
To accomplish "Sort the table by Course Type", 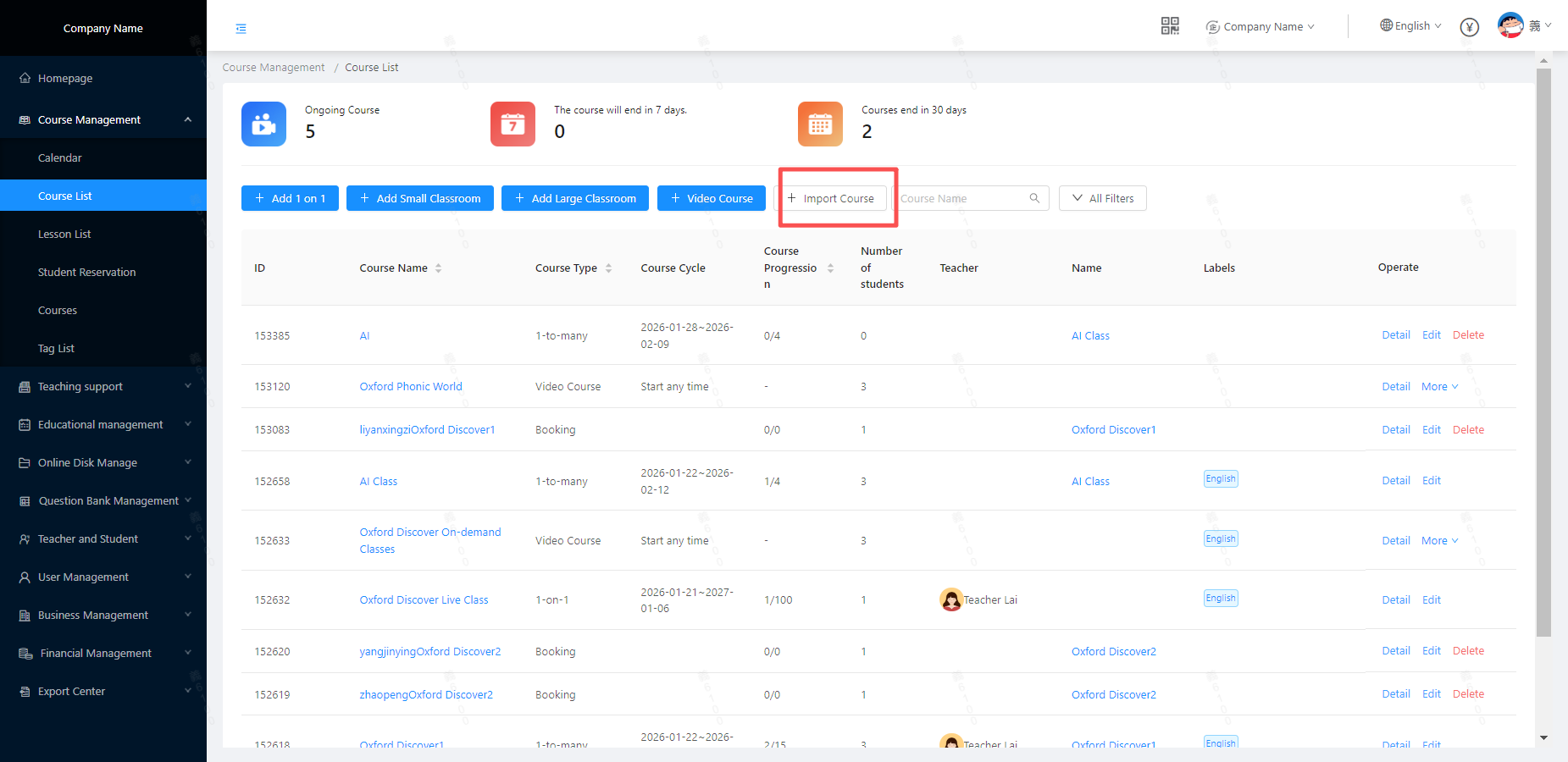I will click(x=608, y=268).
